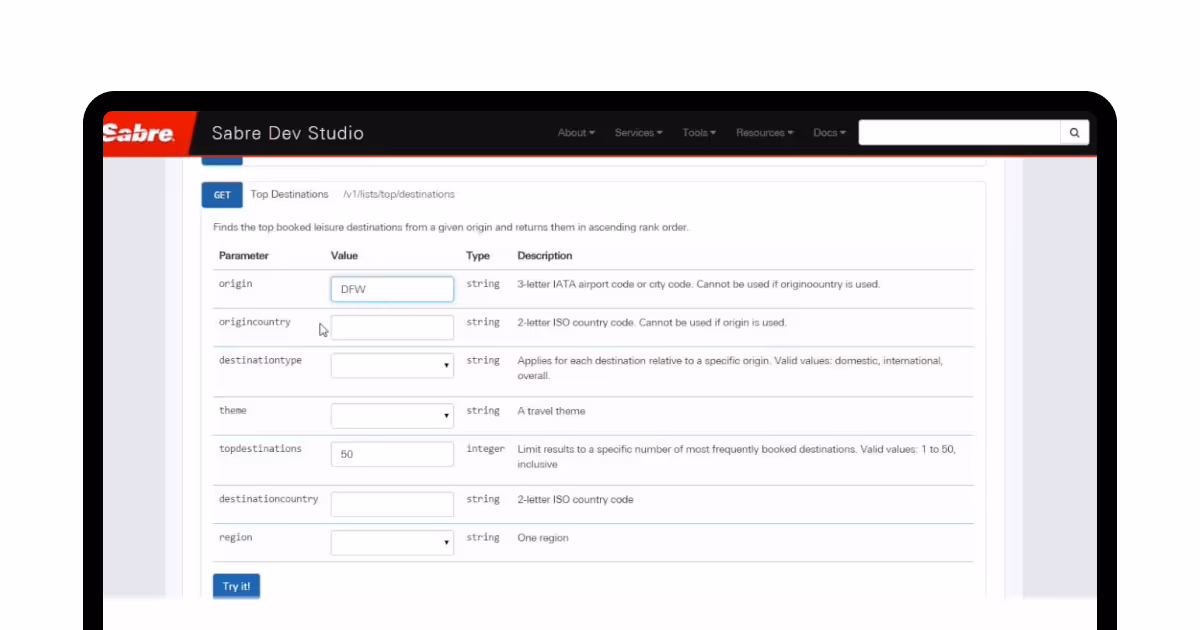1200x630 pixels.
Task: Click the '2-letter ISO country code' destinationcountry description
Action: [x=575, y=499]
